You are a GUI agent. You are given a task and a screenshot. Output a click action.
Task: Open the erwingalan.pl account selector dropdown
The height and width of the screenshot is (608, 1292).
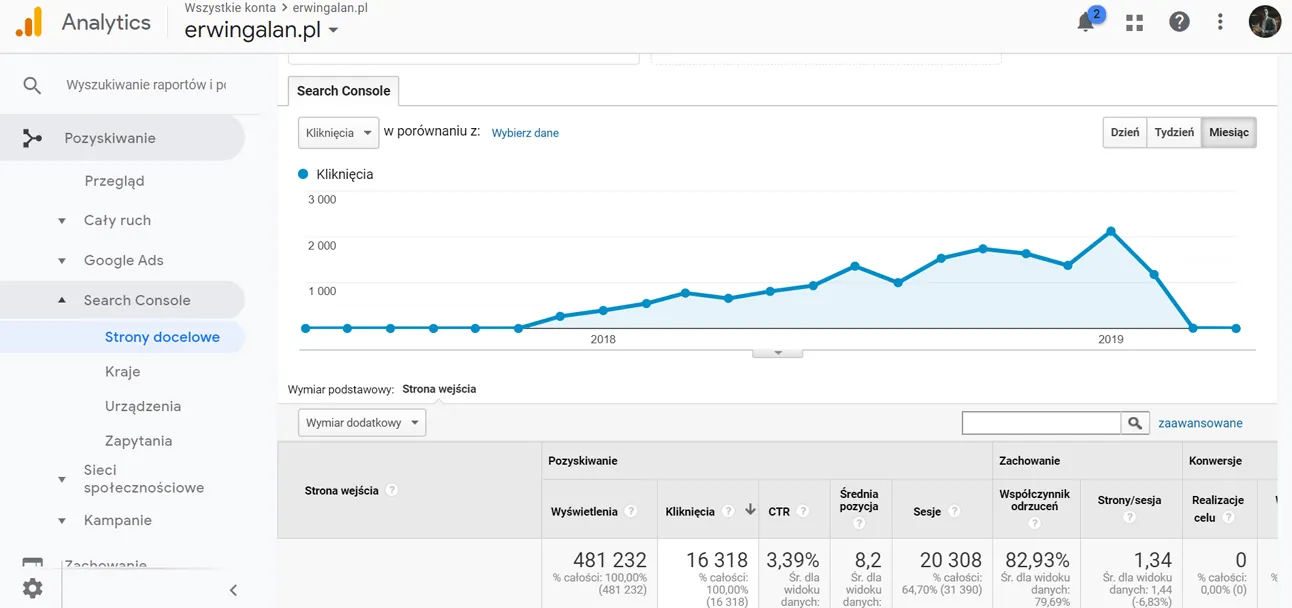coord(262,30)
